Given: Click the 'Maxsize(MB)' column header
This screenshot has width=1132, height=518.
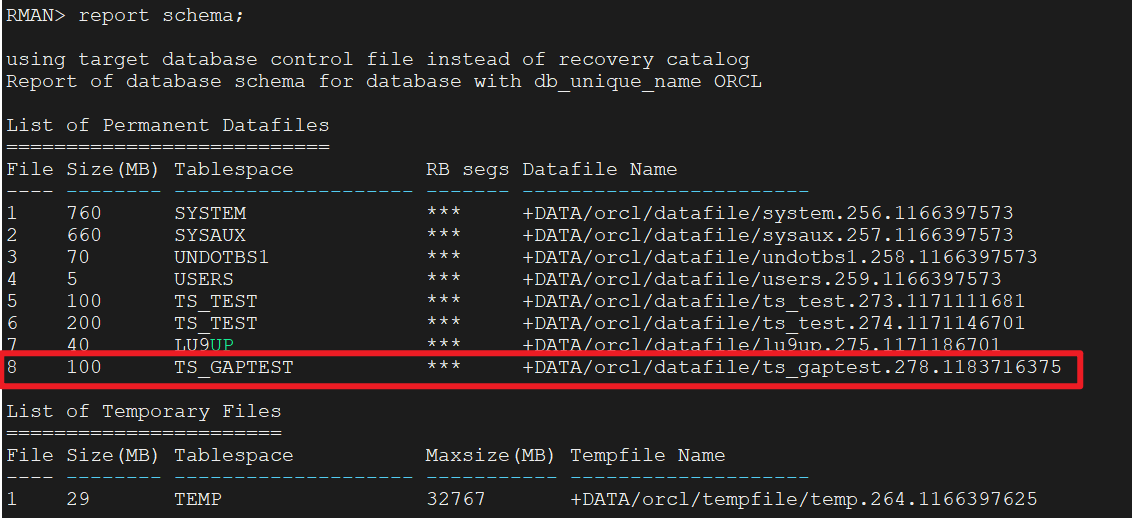Looking at the screenshot, I should [x=491, y=456].
